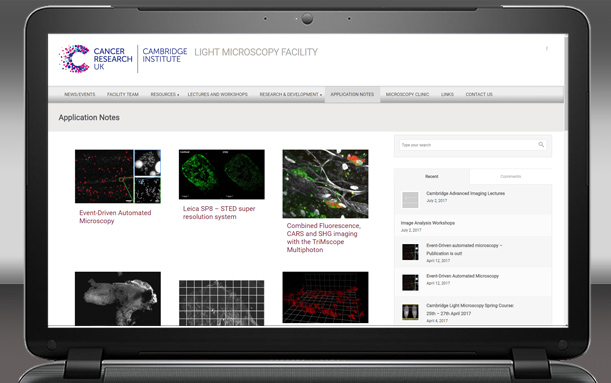611x383 pixels.
Task: Click the Cambridge Institute logo text
Action: point(164,55)
